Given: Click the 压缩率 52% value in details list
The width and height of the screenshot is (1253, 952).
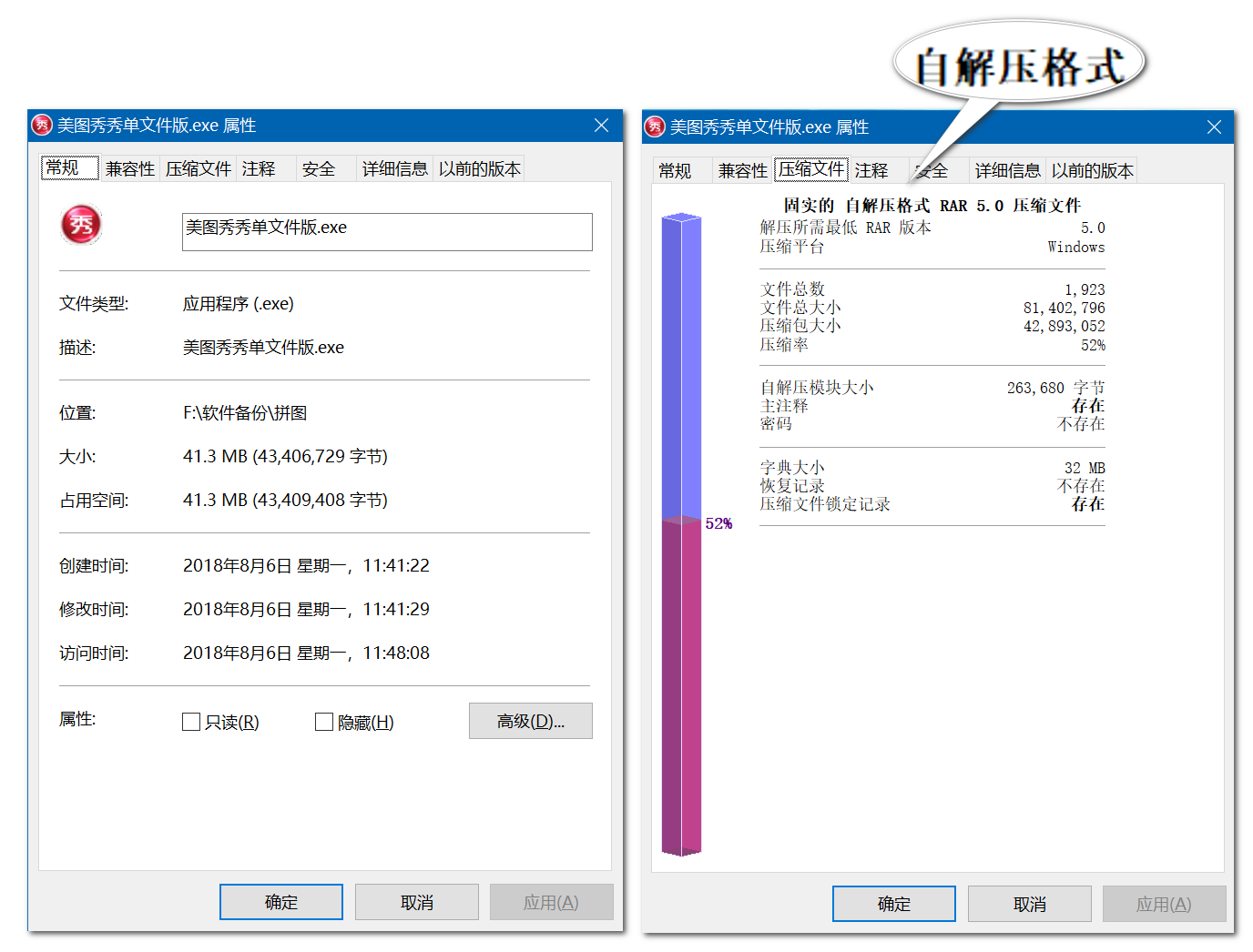Looking at the screenshot, I should tap(1093, 345).
